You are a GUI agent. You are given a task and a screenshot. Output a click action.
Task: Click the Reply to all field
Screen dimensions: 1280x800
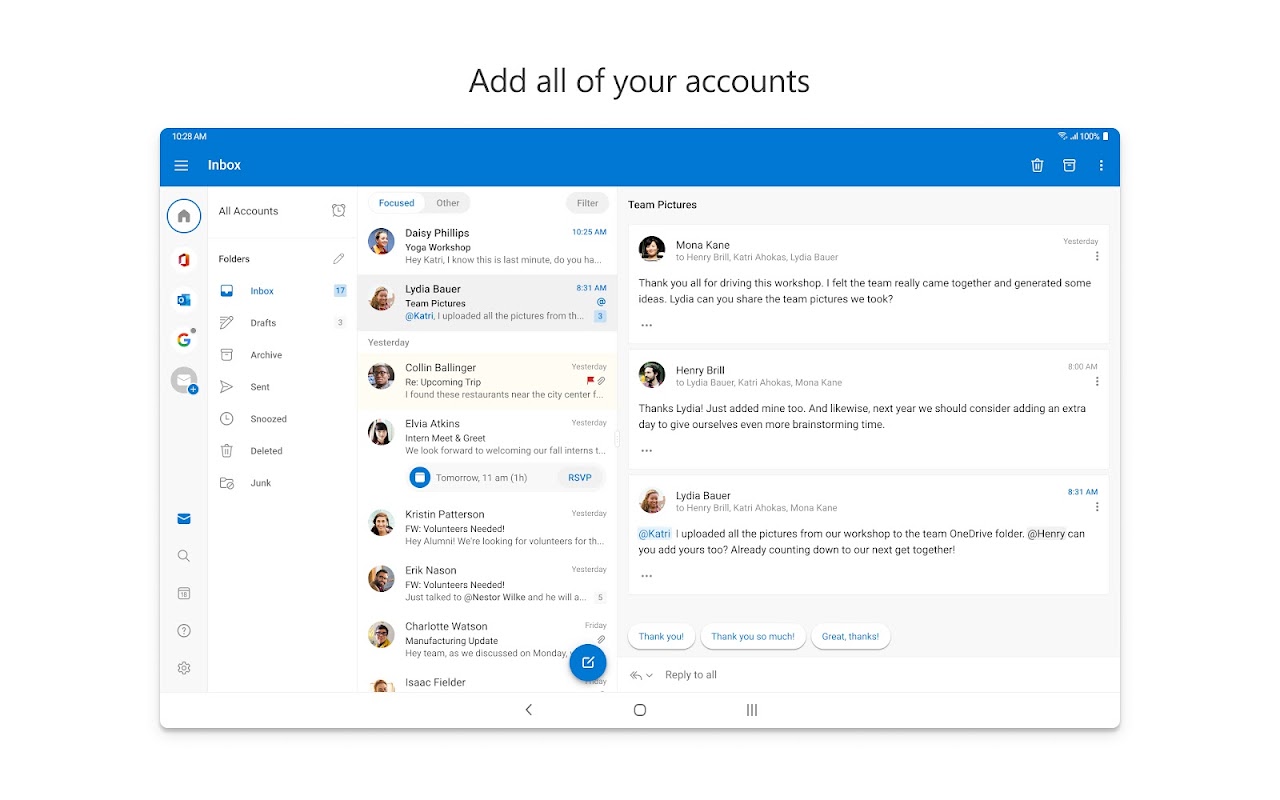click(691, 675)
